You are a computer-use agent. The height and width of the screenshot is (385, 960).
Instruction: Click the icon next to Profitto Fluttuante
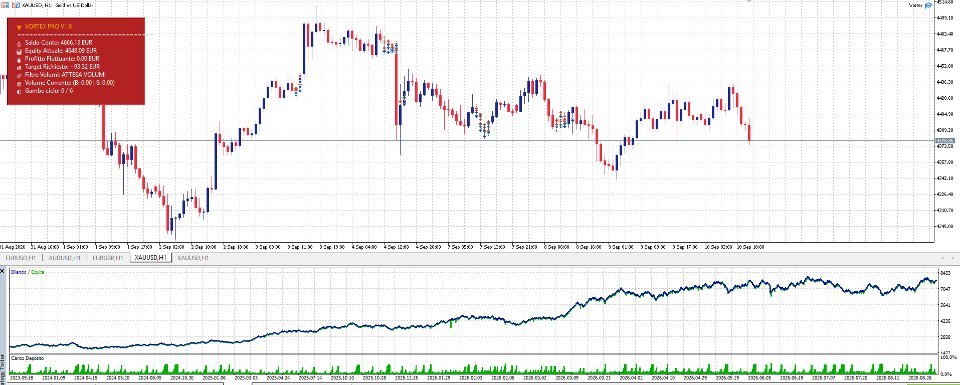19,59
